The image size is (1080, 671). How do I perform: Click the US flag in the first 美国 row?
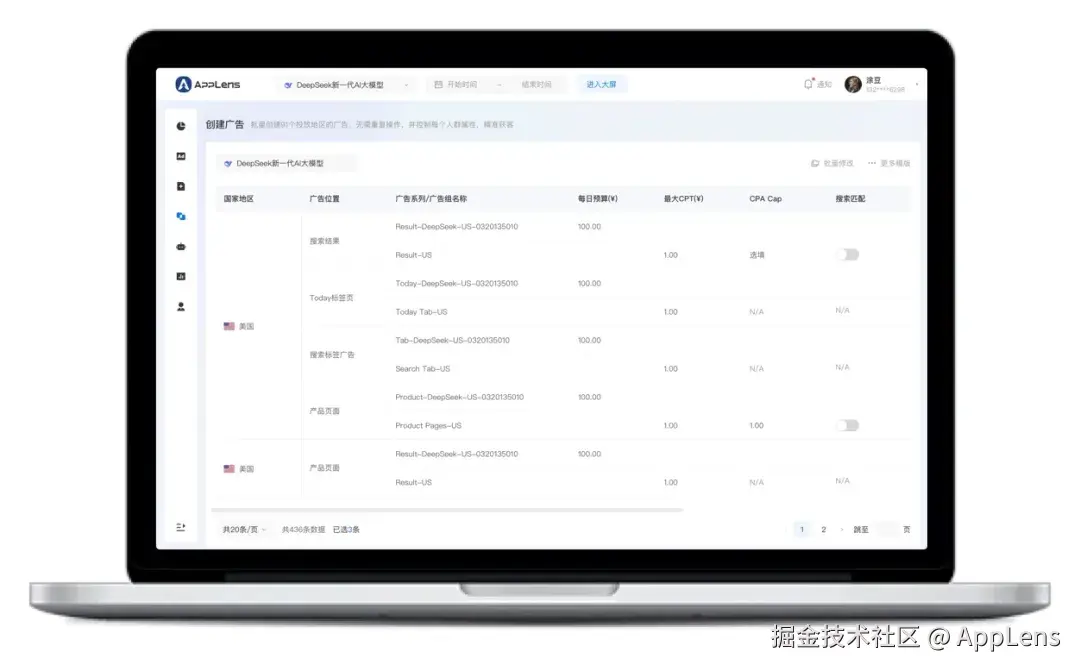229,326
